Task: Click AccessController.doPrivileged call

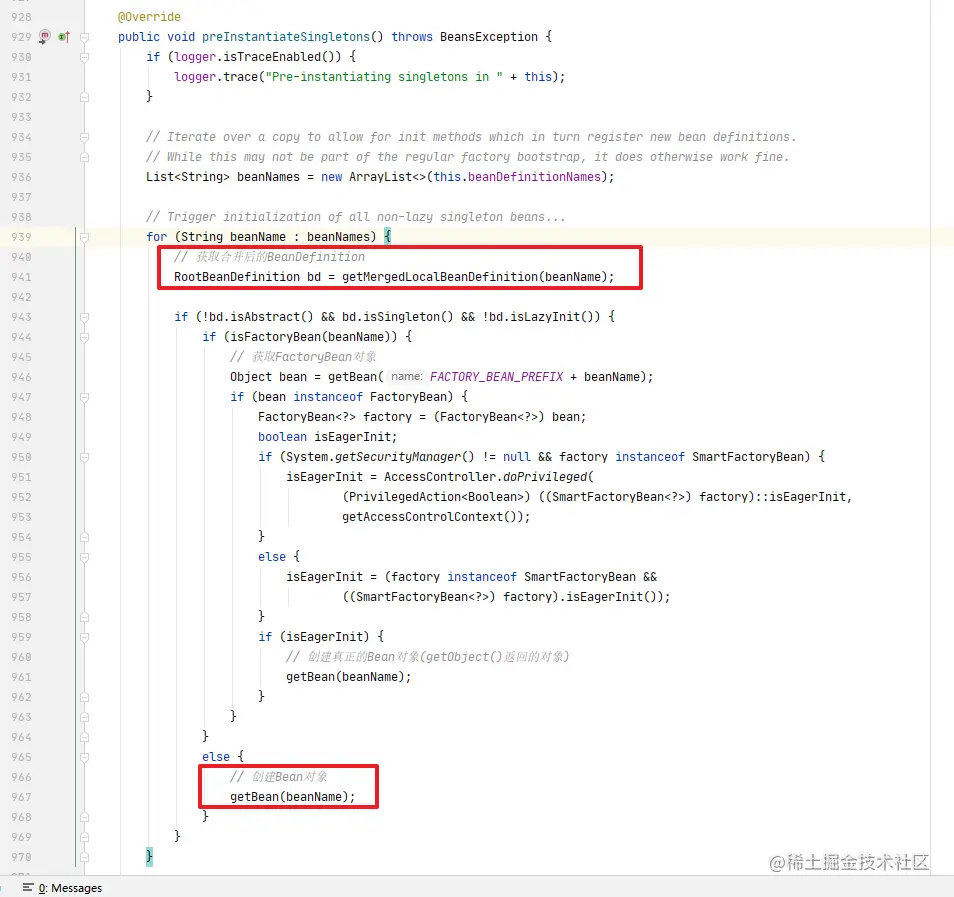Action: (486, 476)
